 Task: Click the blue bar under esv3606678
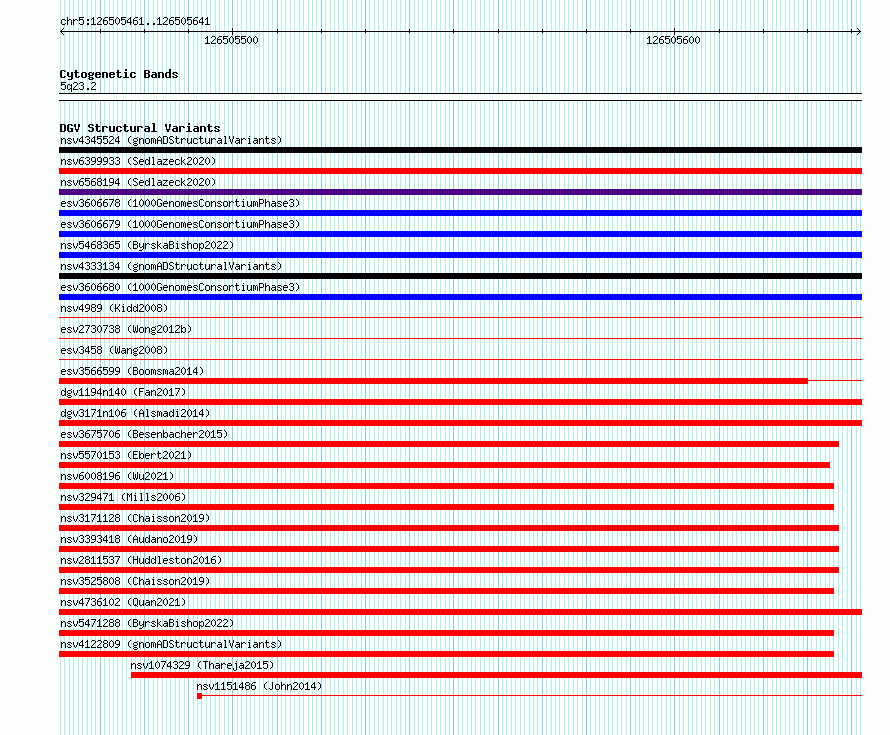click(x=460, y=213)
